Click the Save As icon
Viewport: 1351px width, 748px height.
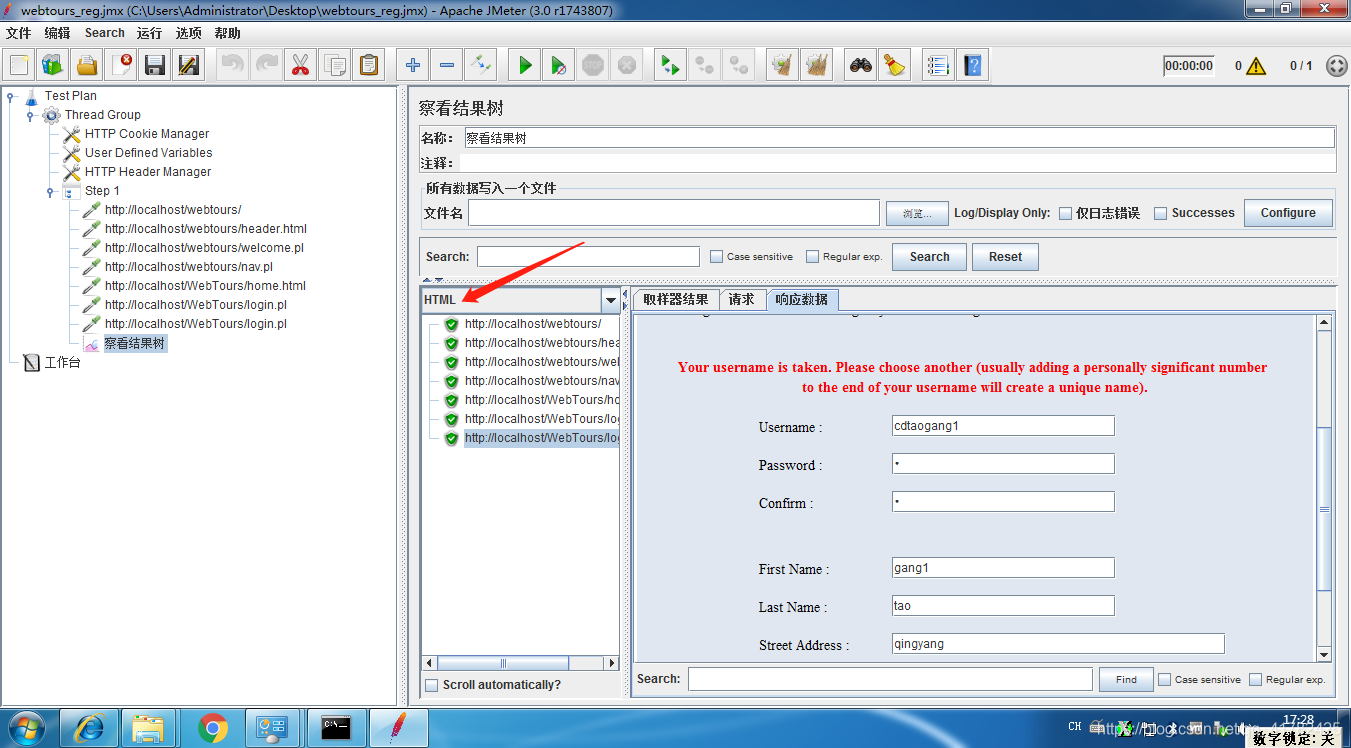pos(189,66)
